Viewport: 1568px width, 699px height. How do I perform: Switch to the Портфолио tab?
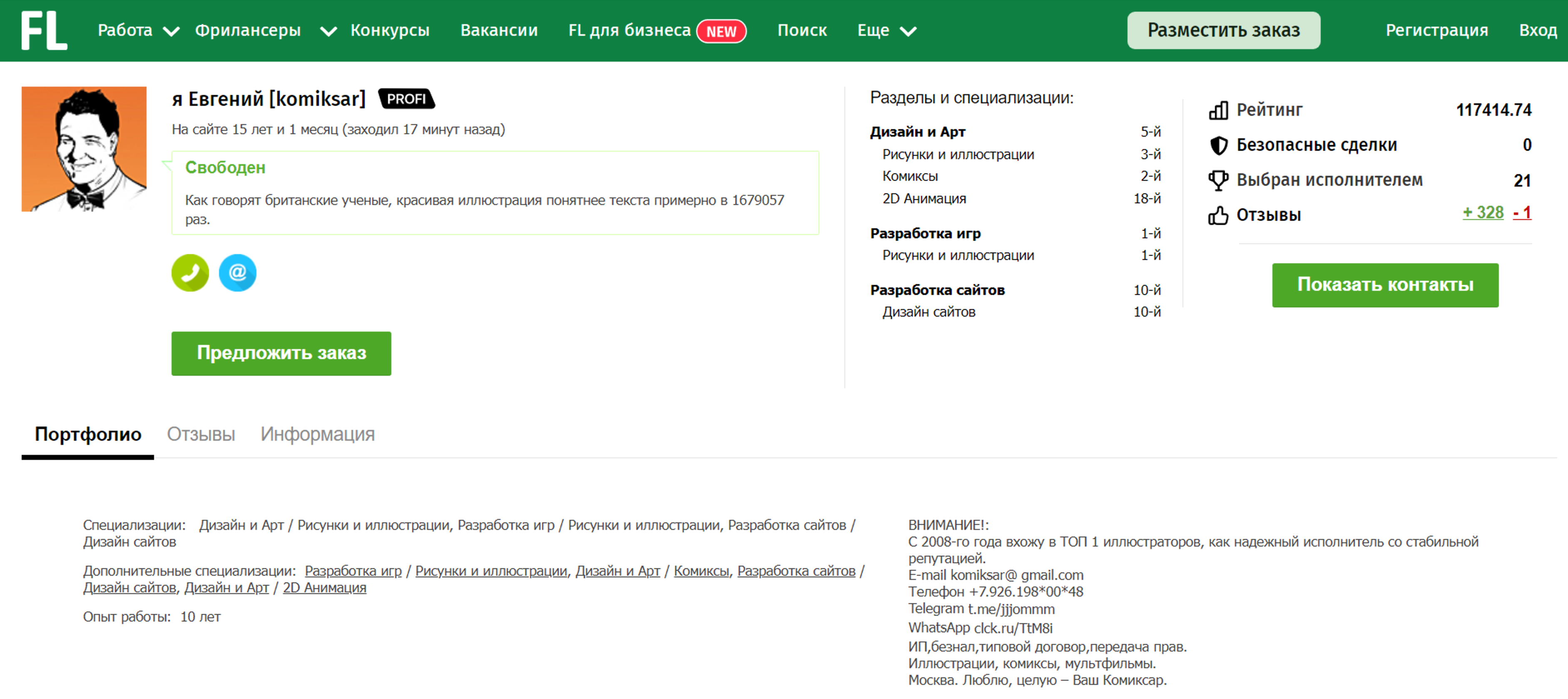[88, 434]
